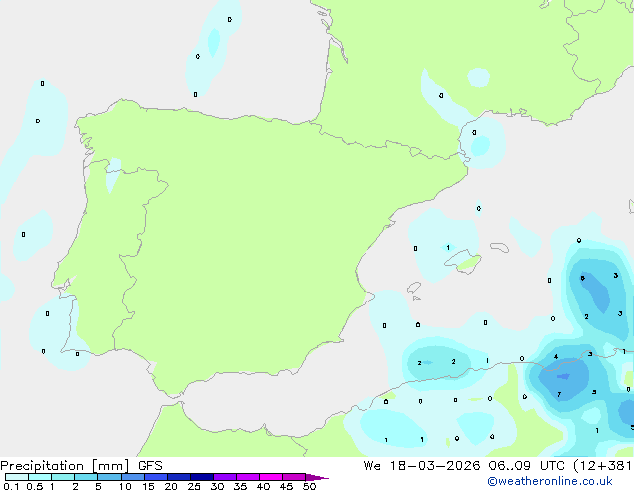Click the '(12+381' forecast offset text

click(x=602, y=466)
